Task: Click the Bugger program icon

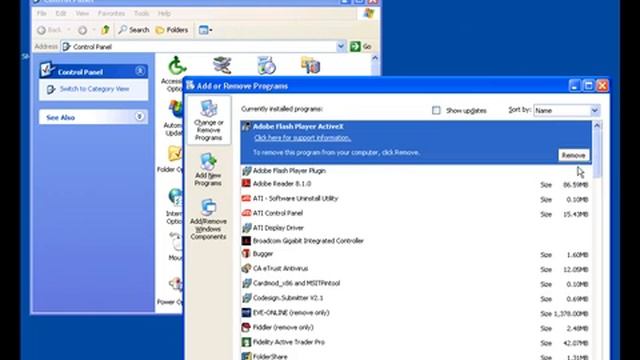Action: pyautogui.click(x=246, y=254)
